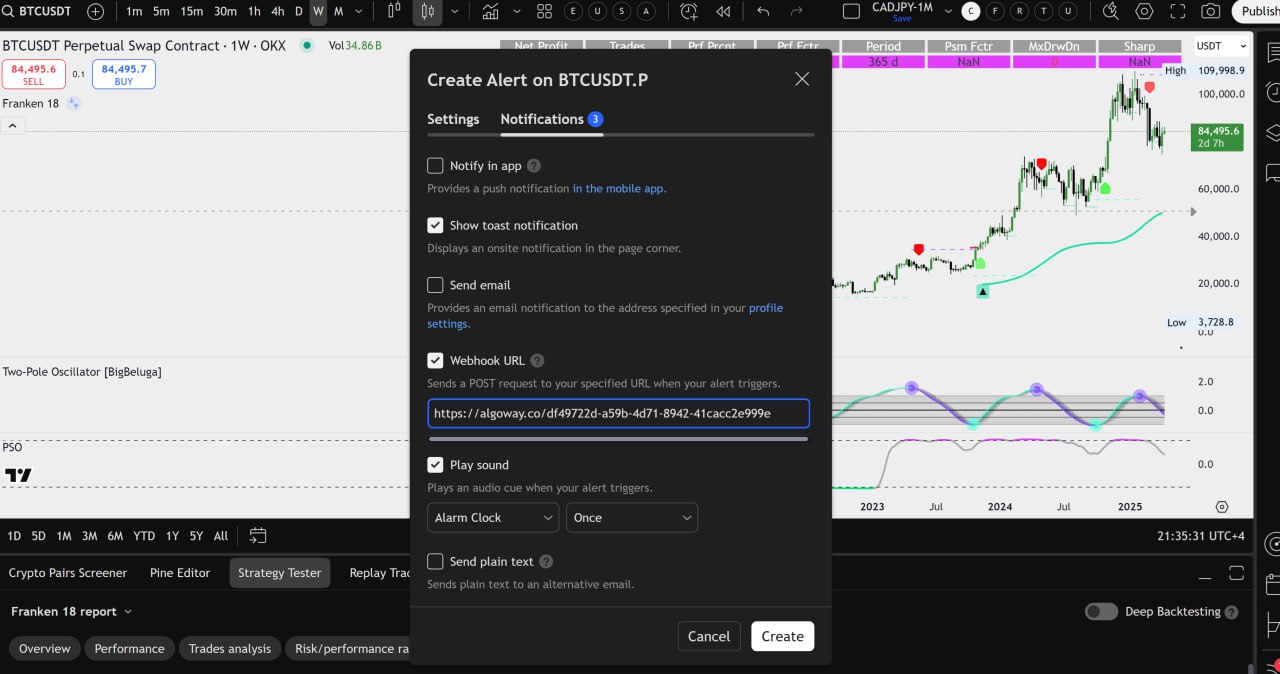Select the YTD date range
This screenshot has width=1280, height=674.
click(x=144, y=536)
